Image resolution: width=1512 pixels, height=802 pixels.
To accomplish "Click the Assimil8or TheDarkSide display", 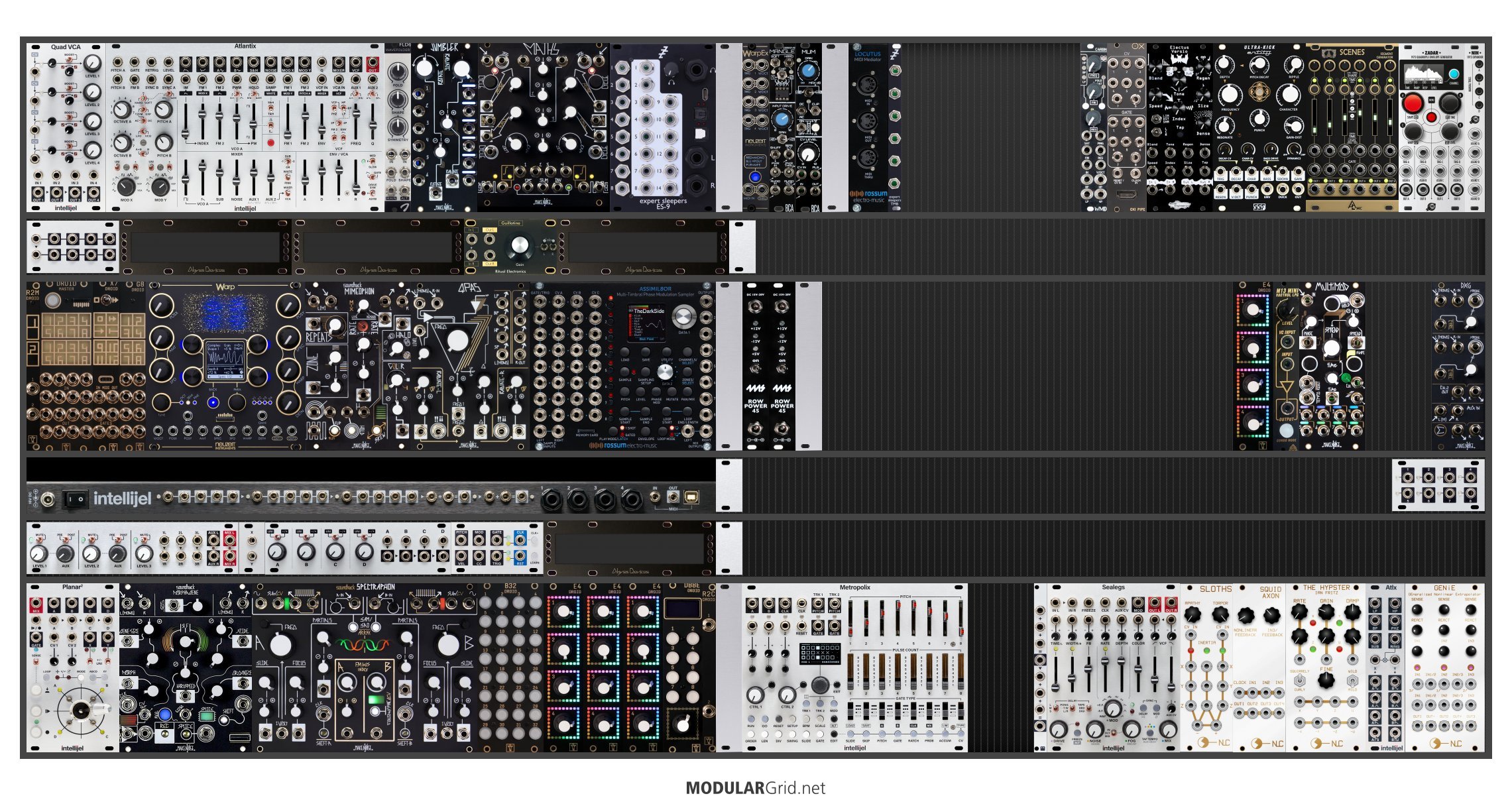I will 648,323.
